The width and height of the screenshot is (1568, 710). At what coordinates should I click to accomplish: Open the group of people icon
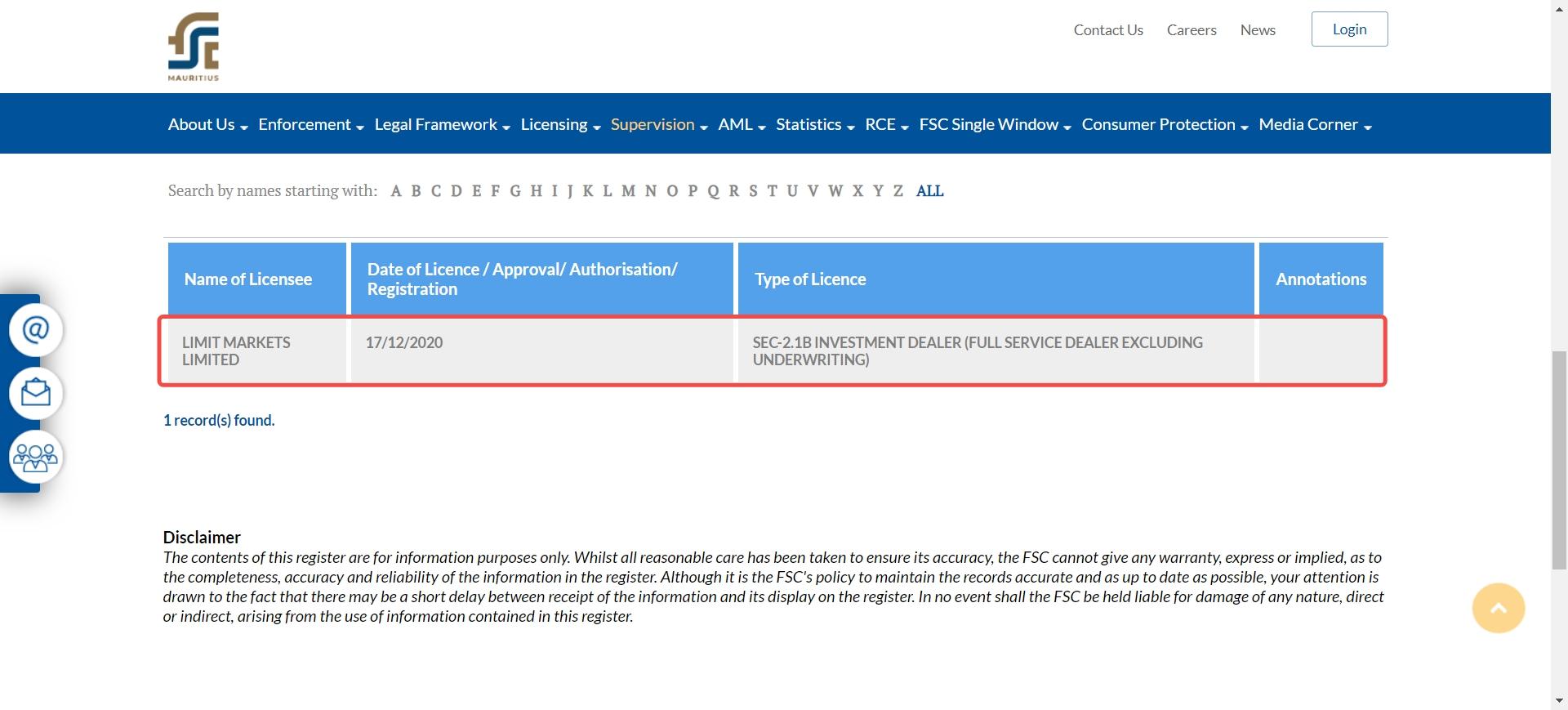pyautogui.click(x=36, y=457)
